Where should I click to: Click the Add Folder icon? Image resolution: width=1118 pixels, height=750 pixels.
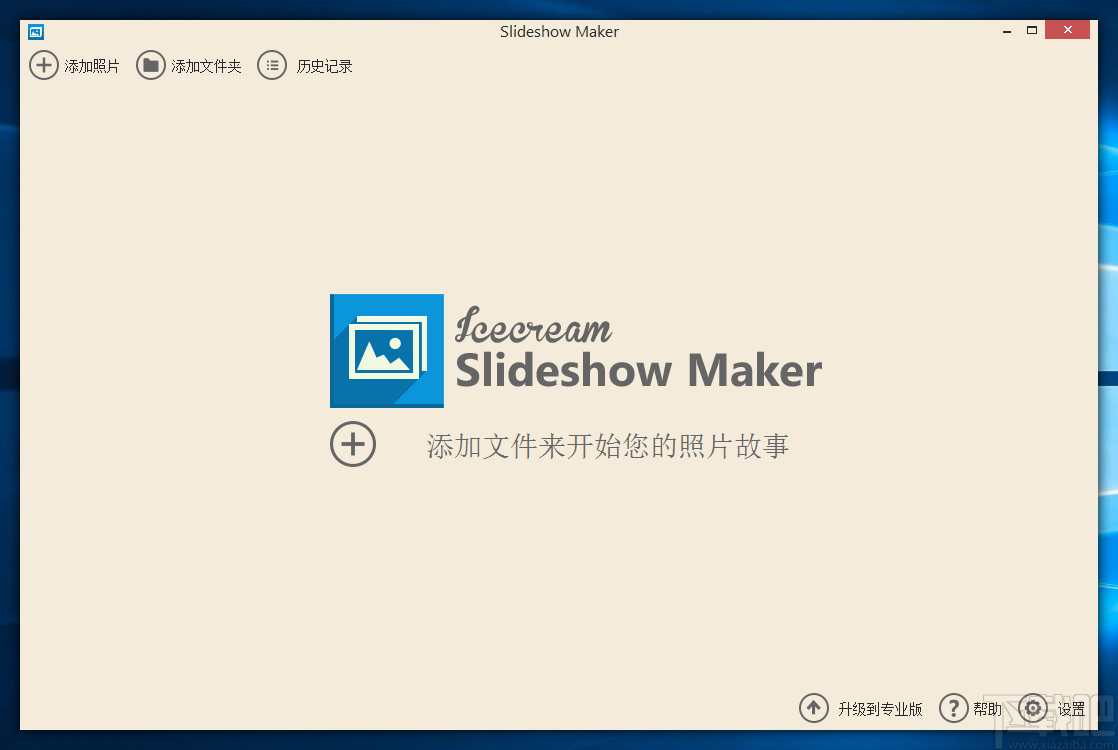click(x=150, y=66)
